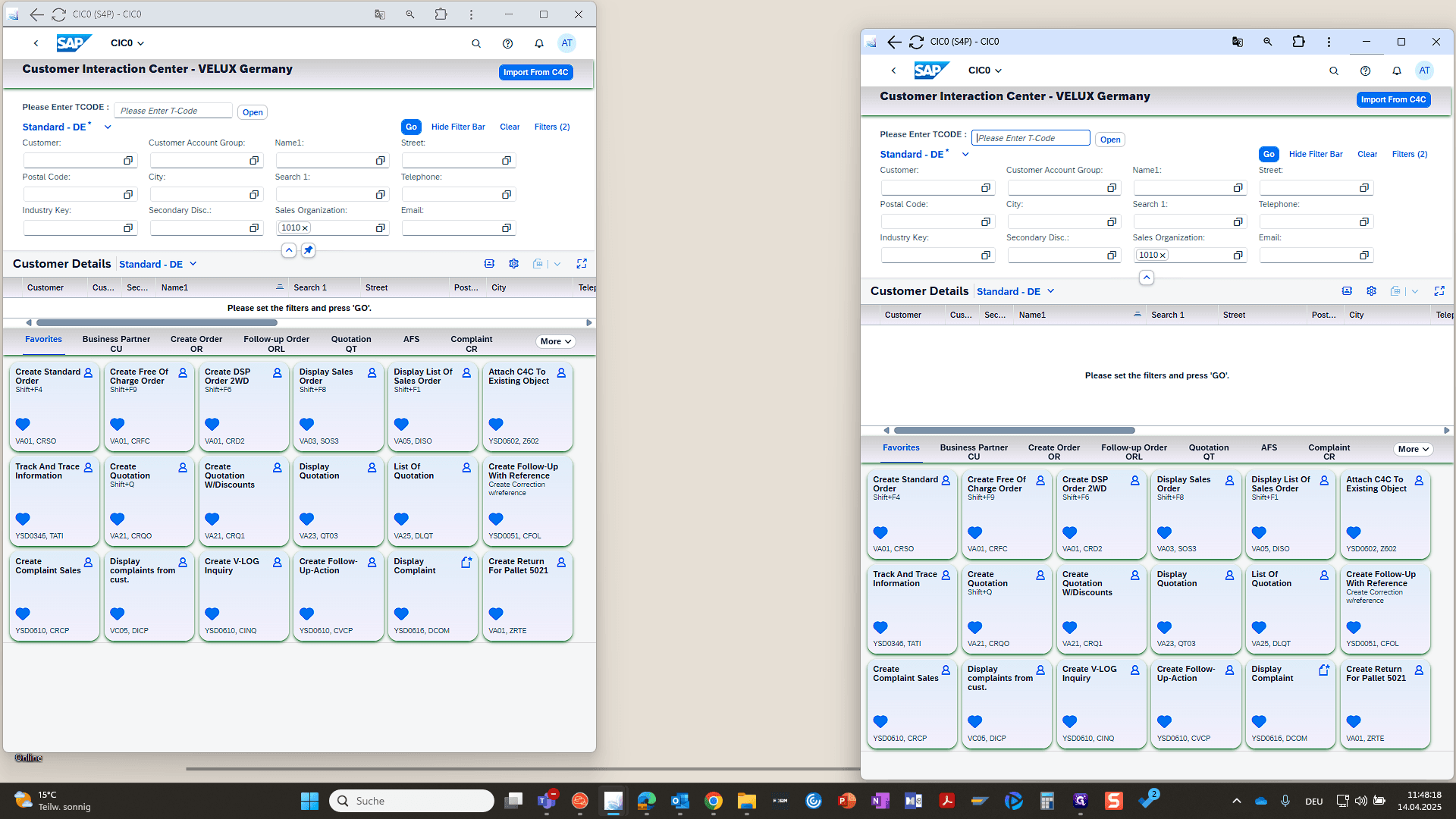
Task: Select the Quotation QT tab in right window
Action: coord(1209,452)
